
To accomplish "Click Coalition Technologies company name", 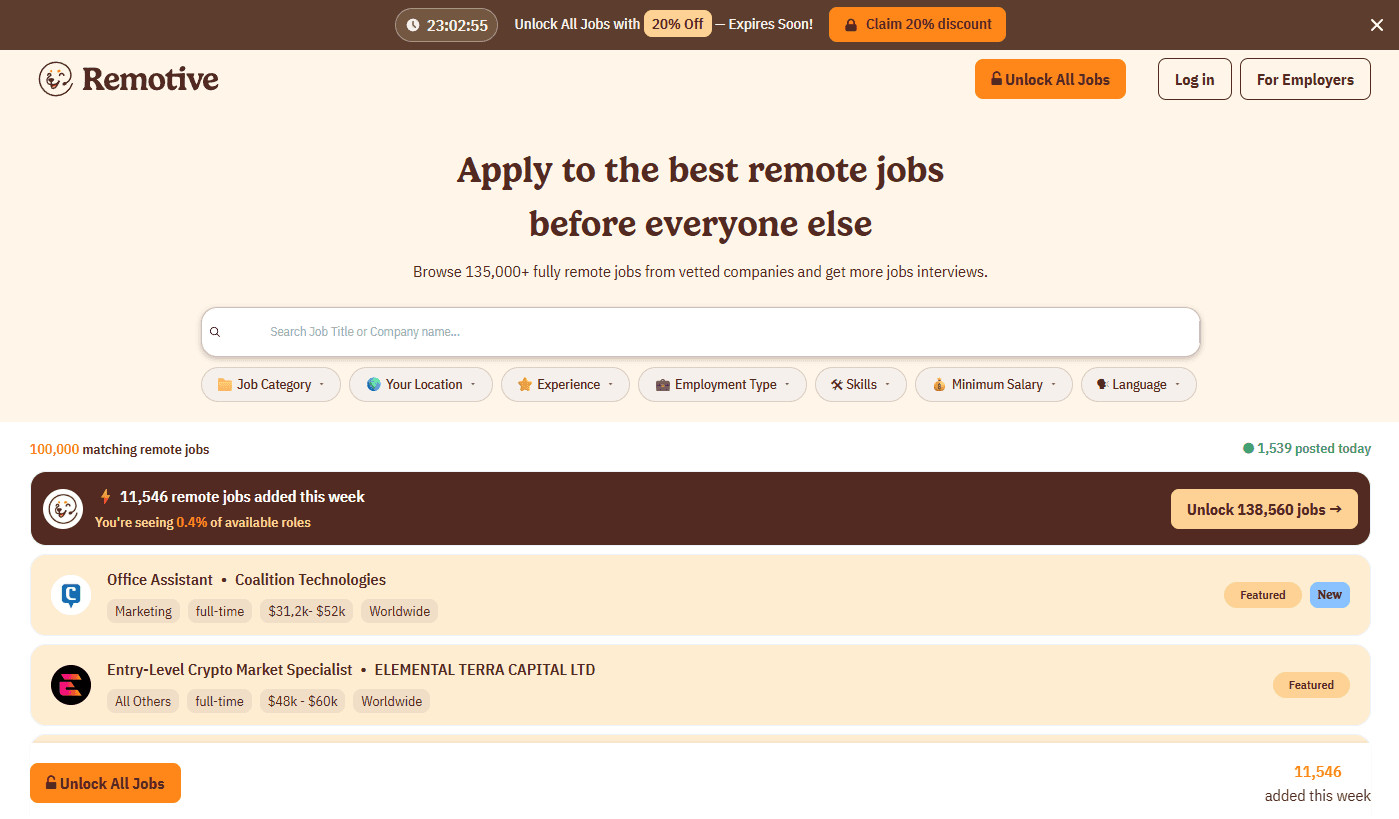I will (x=310, y=580).
